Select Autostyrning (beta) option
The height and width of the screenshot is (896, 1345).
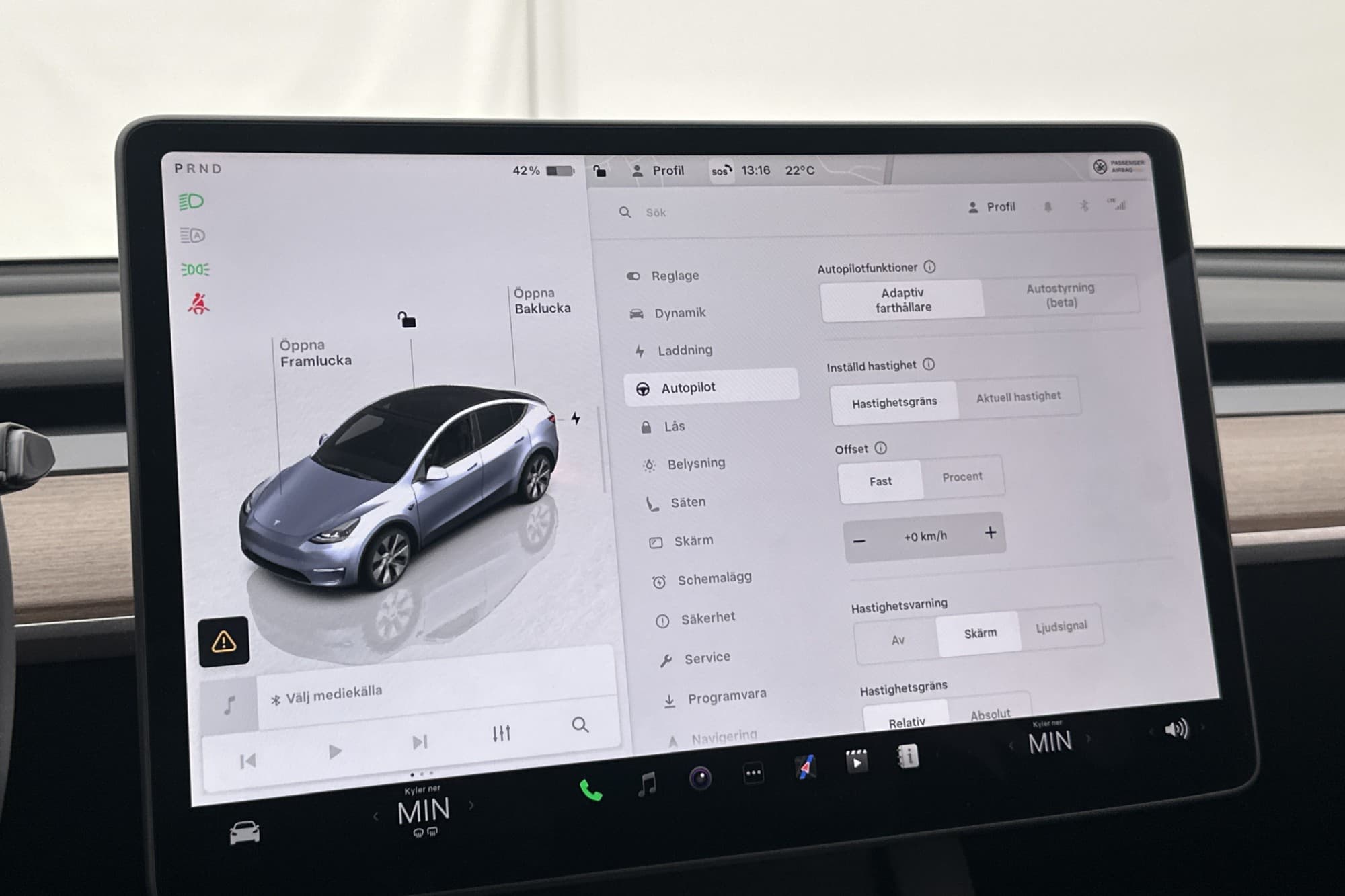pos(1061,294)
